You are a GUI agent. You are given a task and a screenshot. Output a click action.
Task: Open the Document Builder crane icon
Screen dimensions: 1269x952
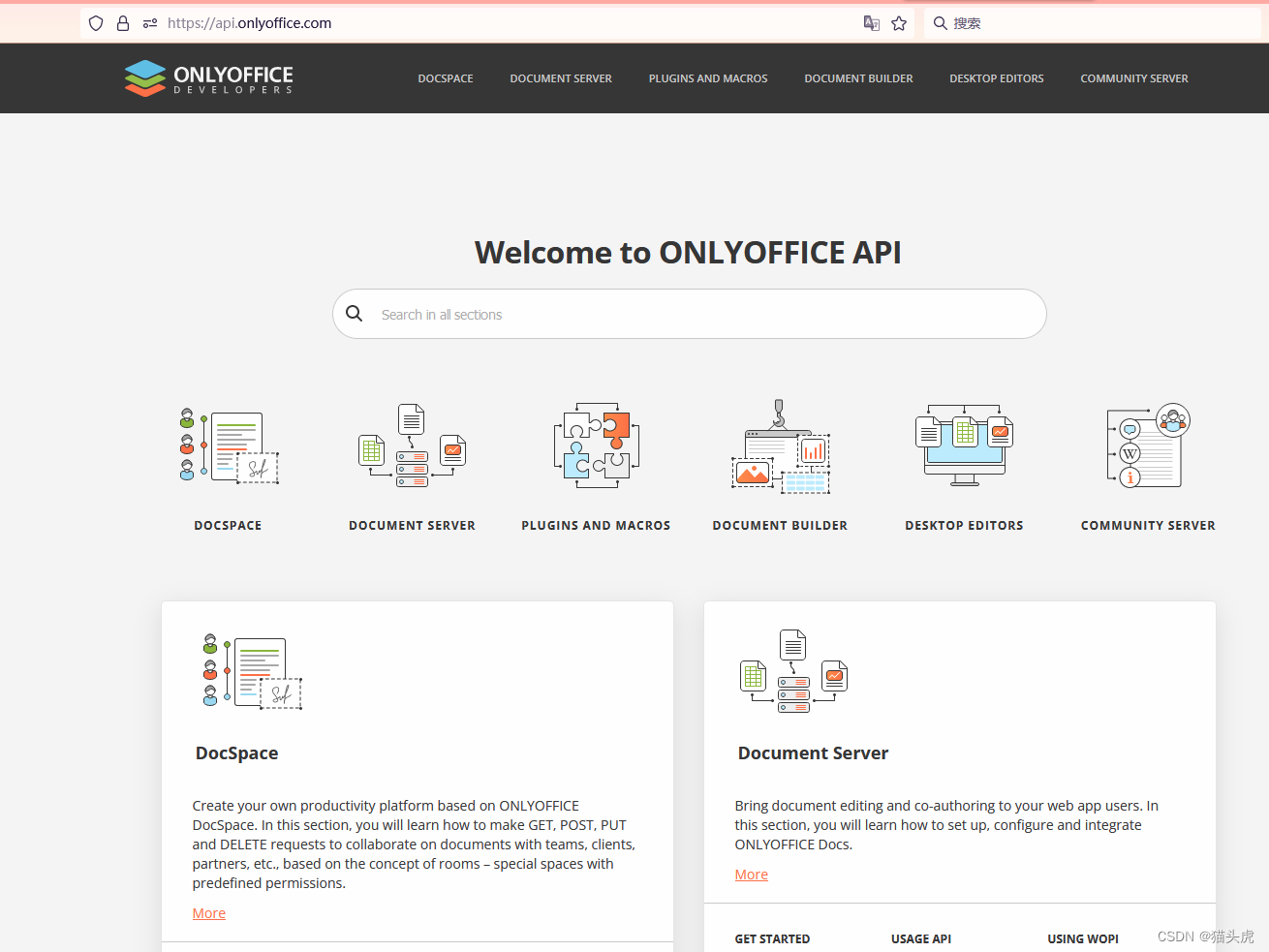tap(781, 446)
